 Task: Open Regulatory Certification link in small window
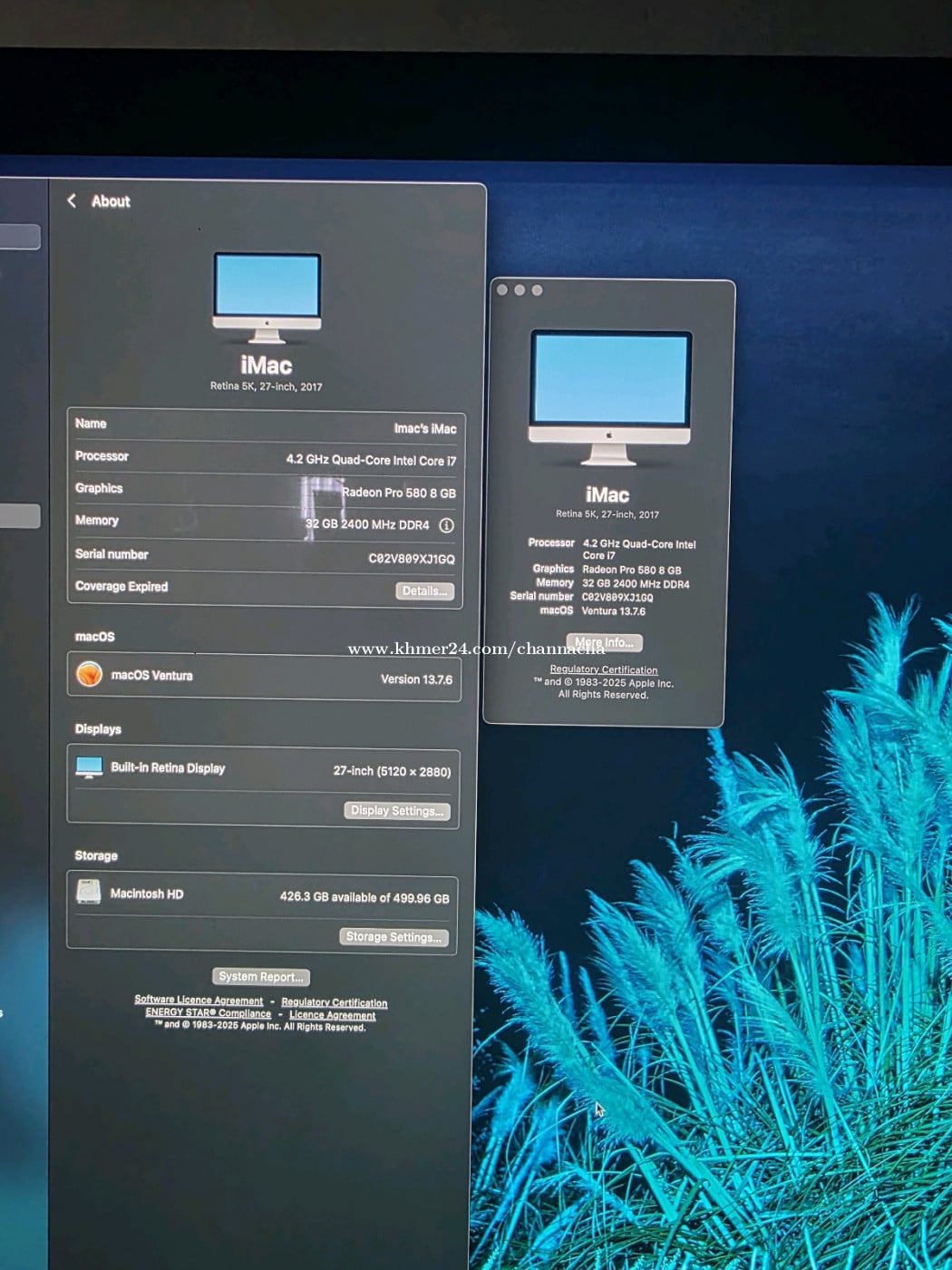point(604,669)
